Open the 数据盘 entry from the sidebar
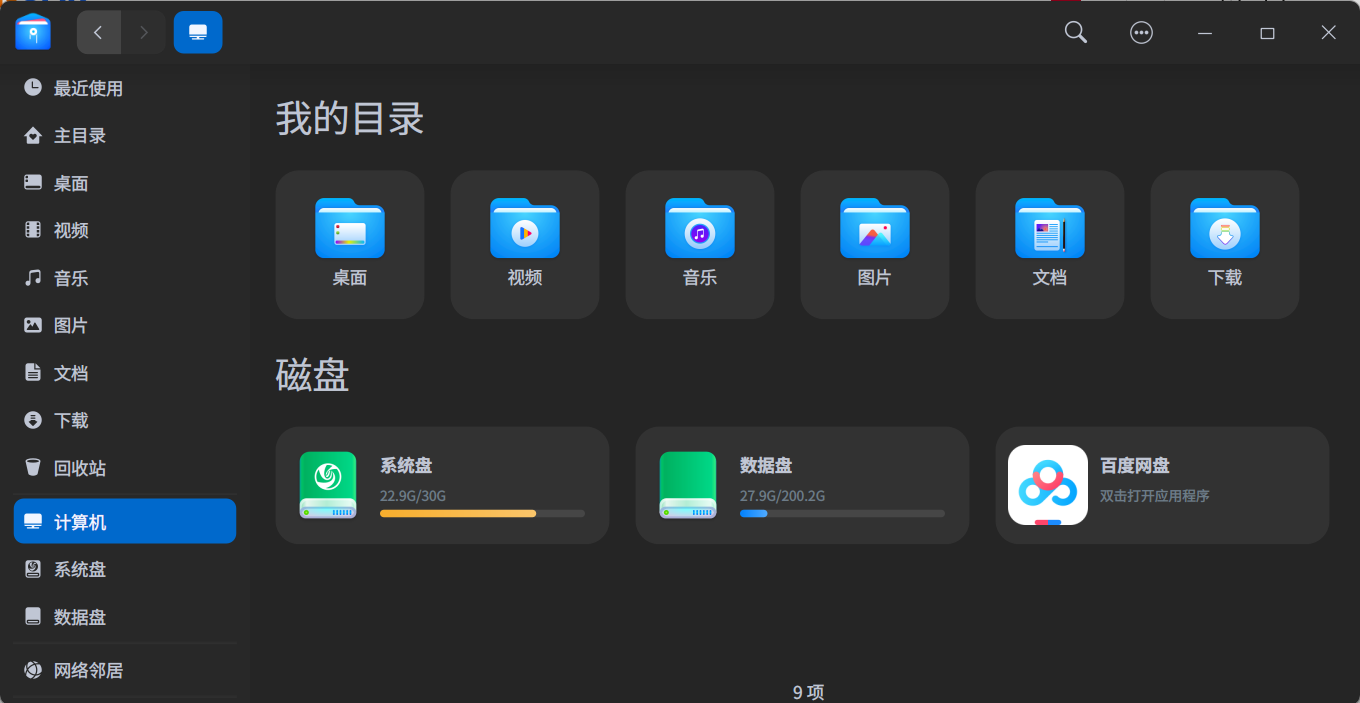1360x703 pixels. [x=80, y=617]
